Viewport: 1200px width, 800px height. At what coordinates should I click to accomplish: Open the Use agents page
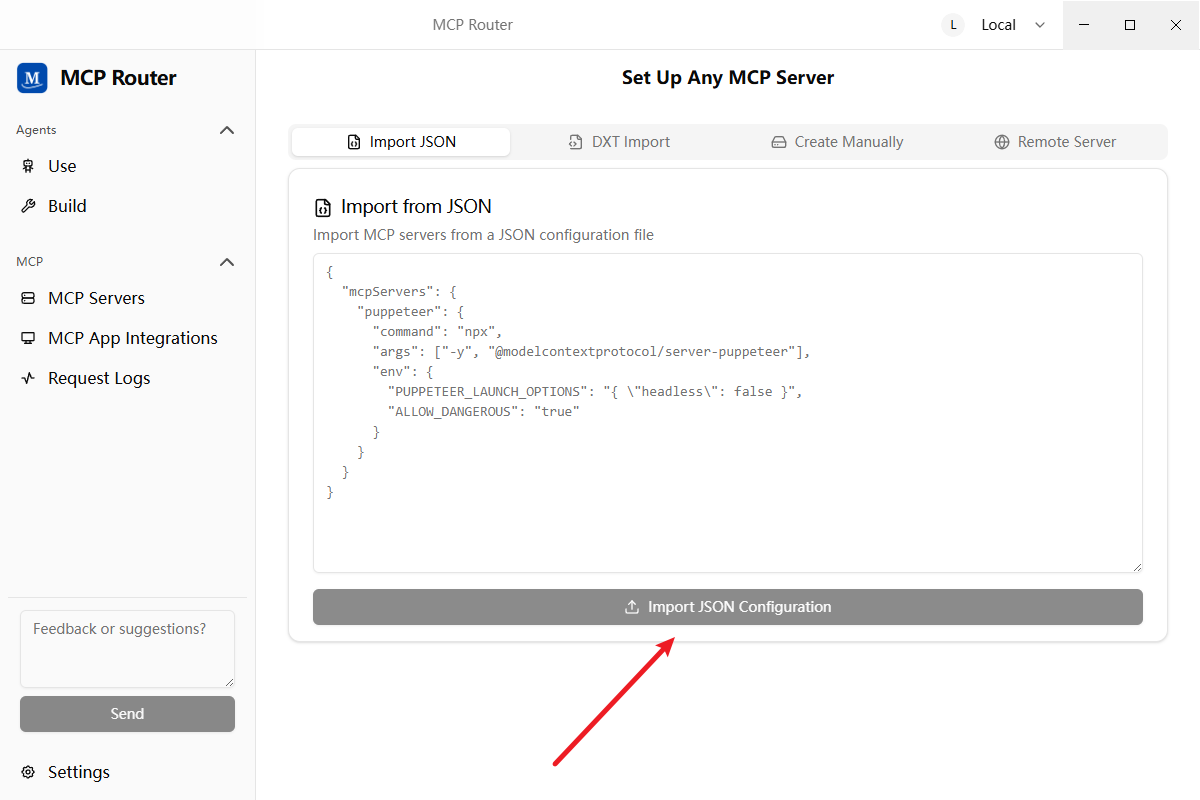(62, 166)
